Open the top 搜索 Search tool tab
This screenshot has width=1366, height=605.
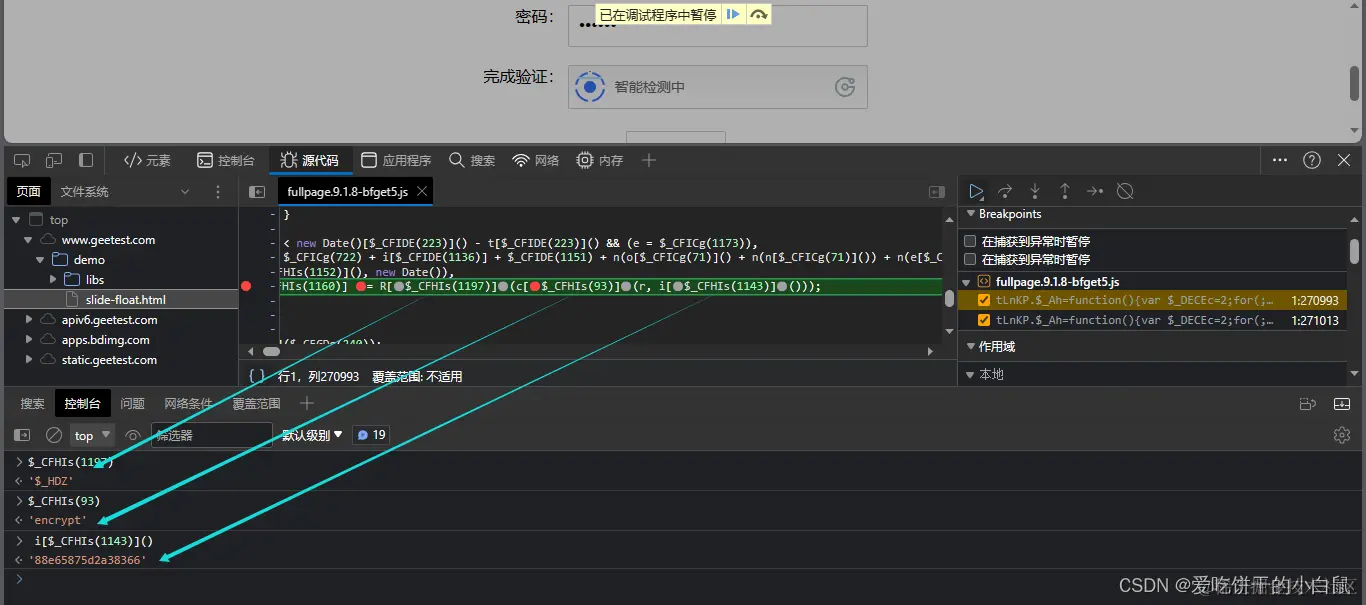point(472,160)
